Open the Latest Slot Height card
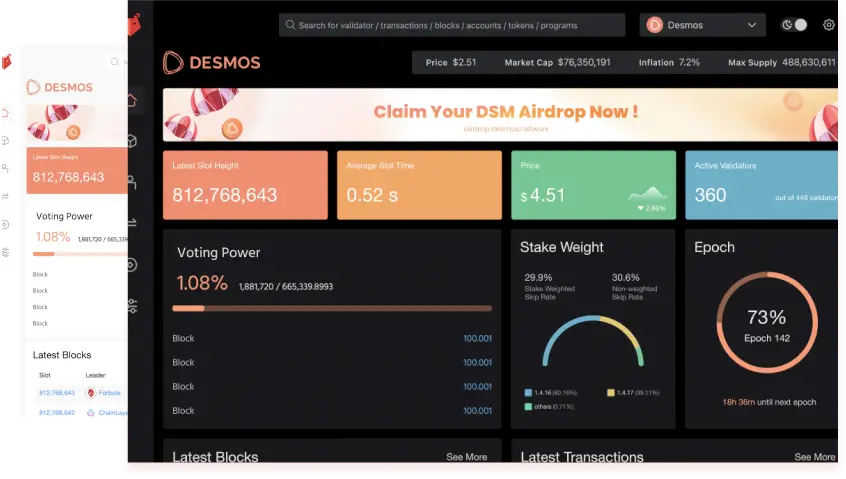 (x=245, y=185)
